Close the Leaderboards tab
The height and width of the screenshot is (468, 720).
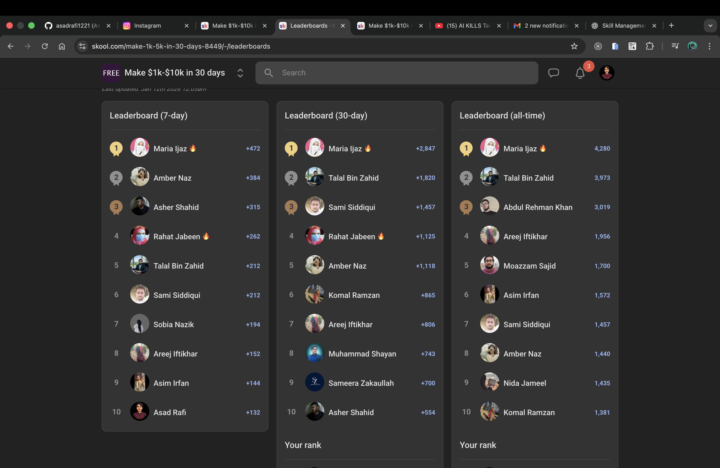click(x=343, y=26)
